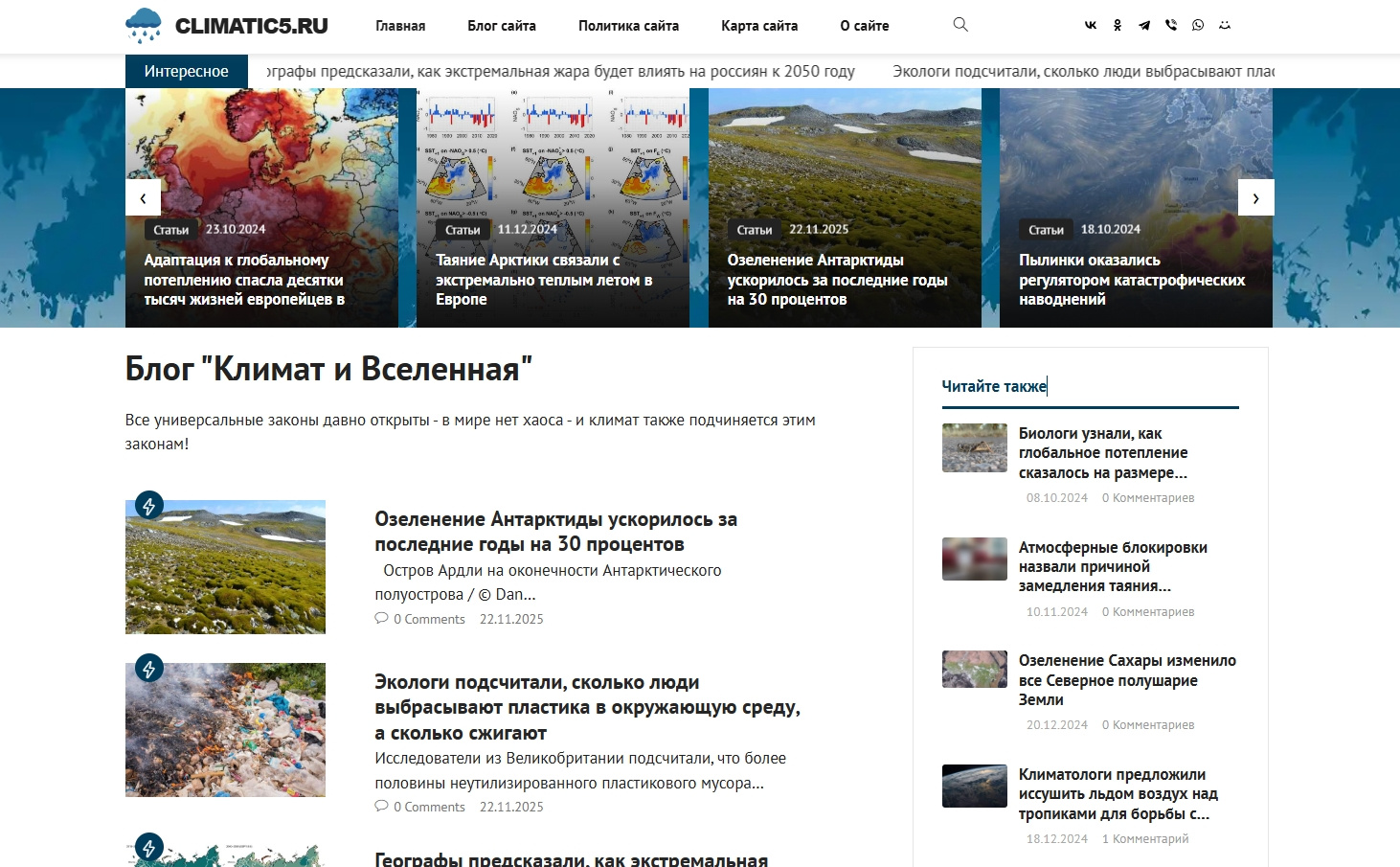This screenshot has height=867, width=1400.
Task: Click the Viber phone icon
Action: pos(1171,26)
